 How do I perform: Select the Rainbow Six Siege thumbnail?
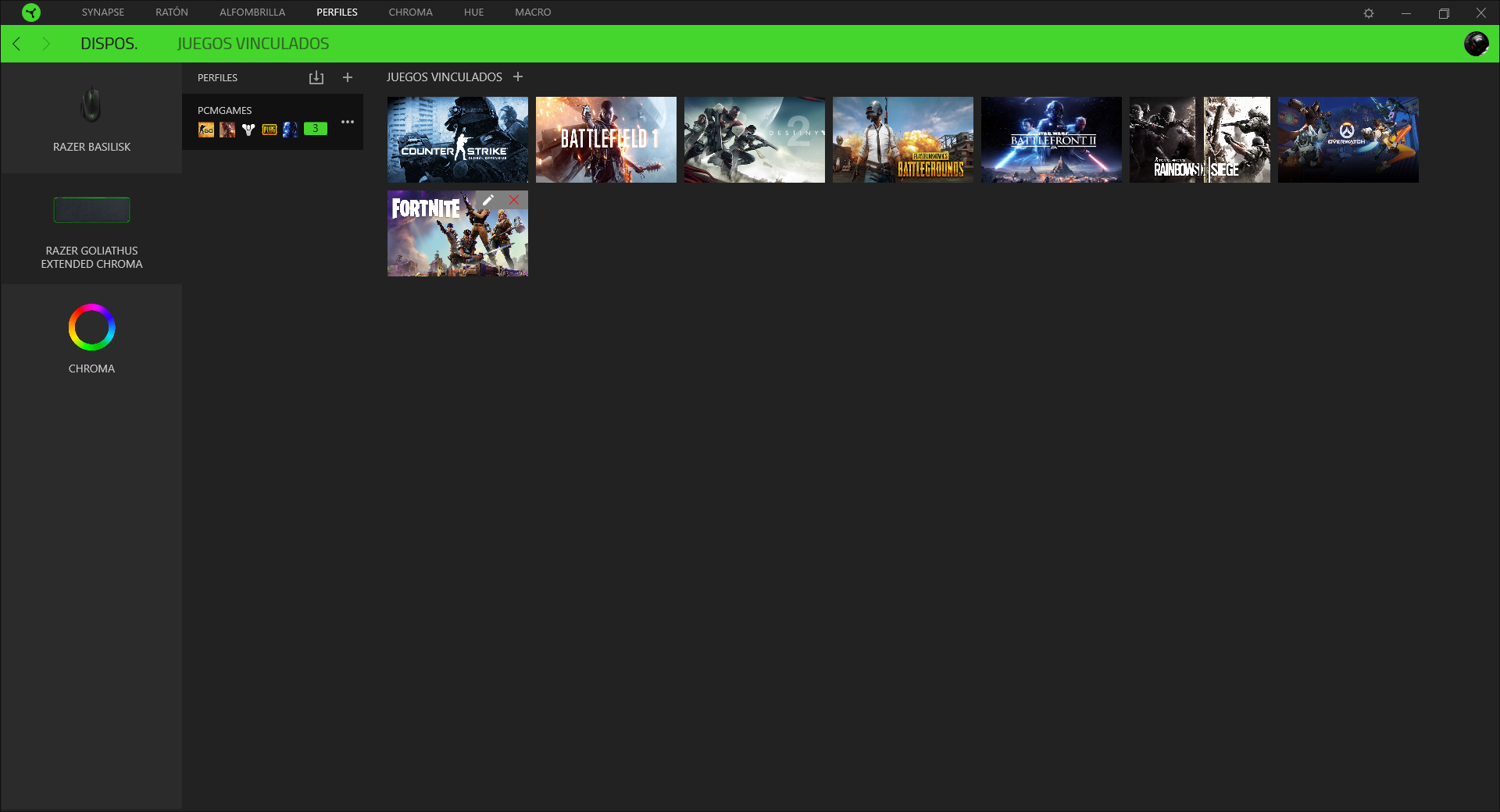coord(1200,140)
